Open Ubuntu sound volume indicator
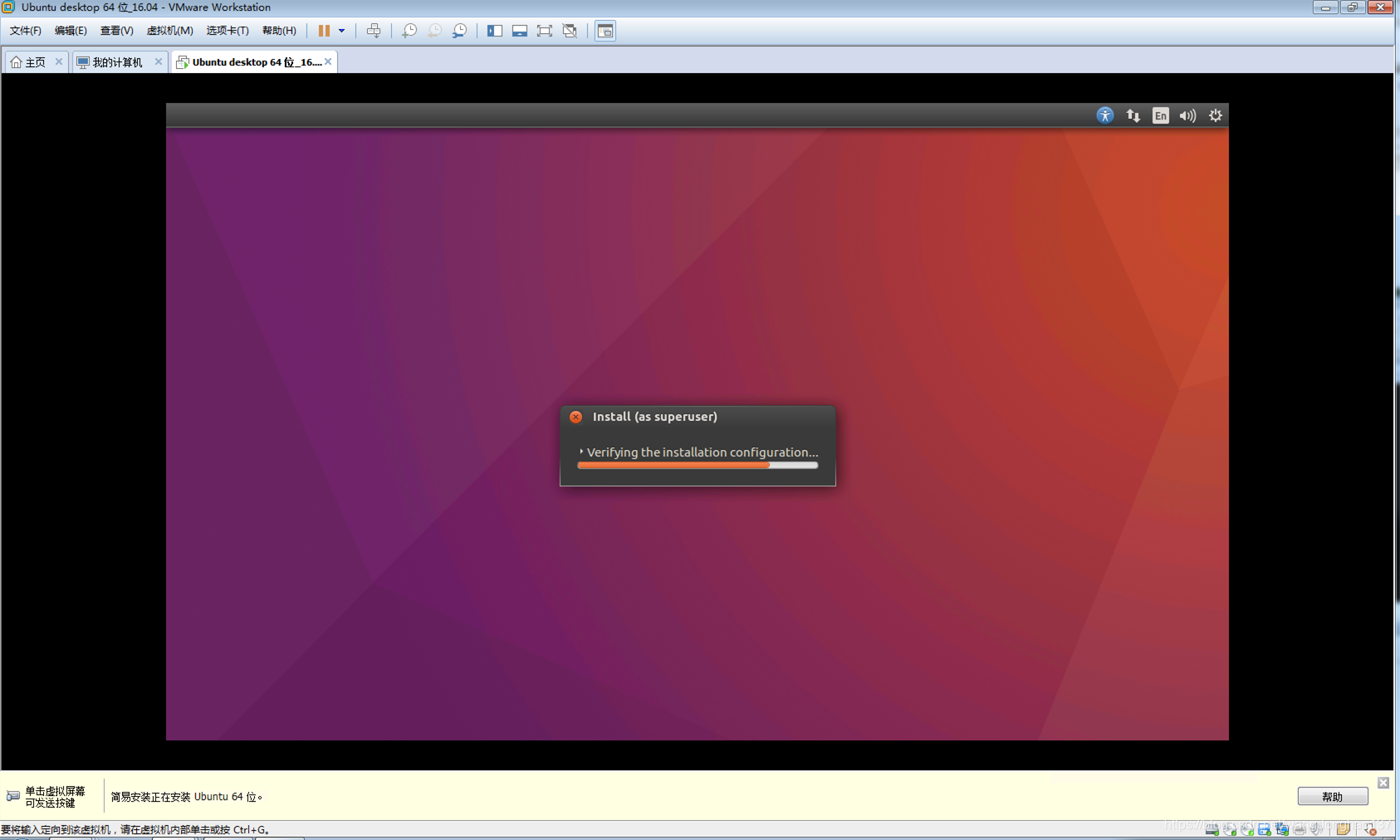The height and width of the screenshot is (840, 1400). pyautogui.click(x=1188, y=115)
